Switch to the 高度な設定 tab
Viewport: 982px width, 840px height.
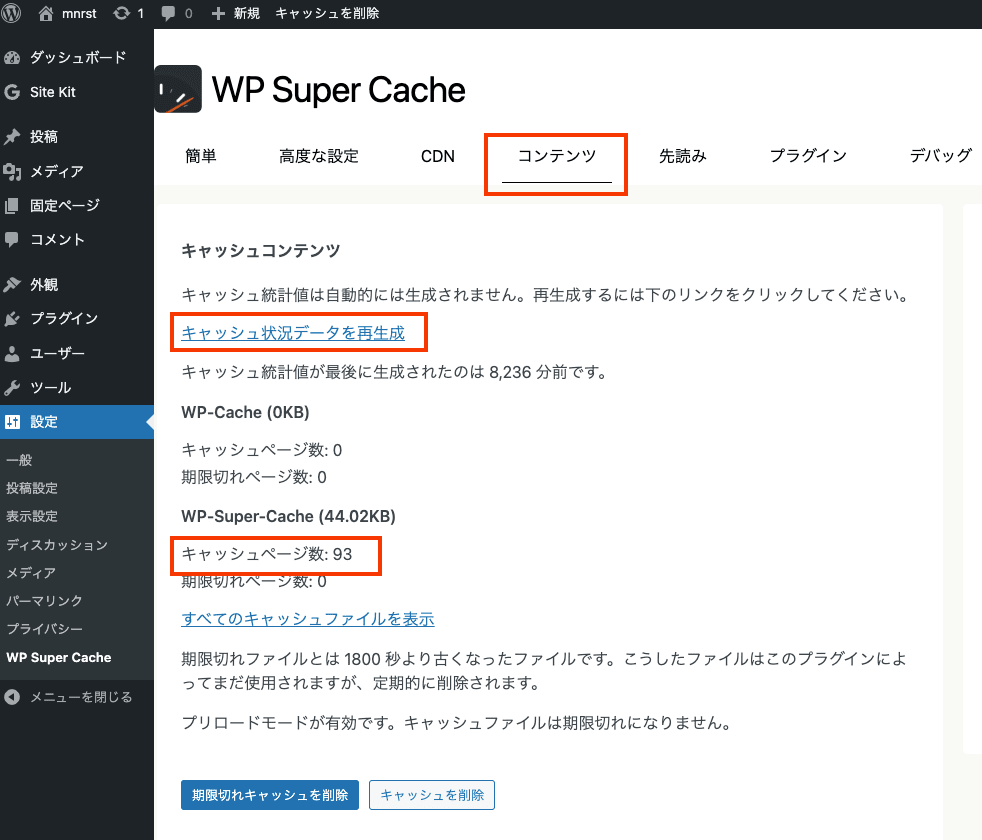tap(319, 156)
